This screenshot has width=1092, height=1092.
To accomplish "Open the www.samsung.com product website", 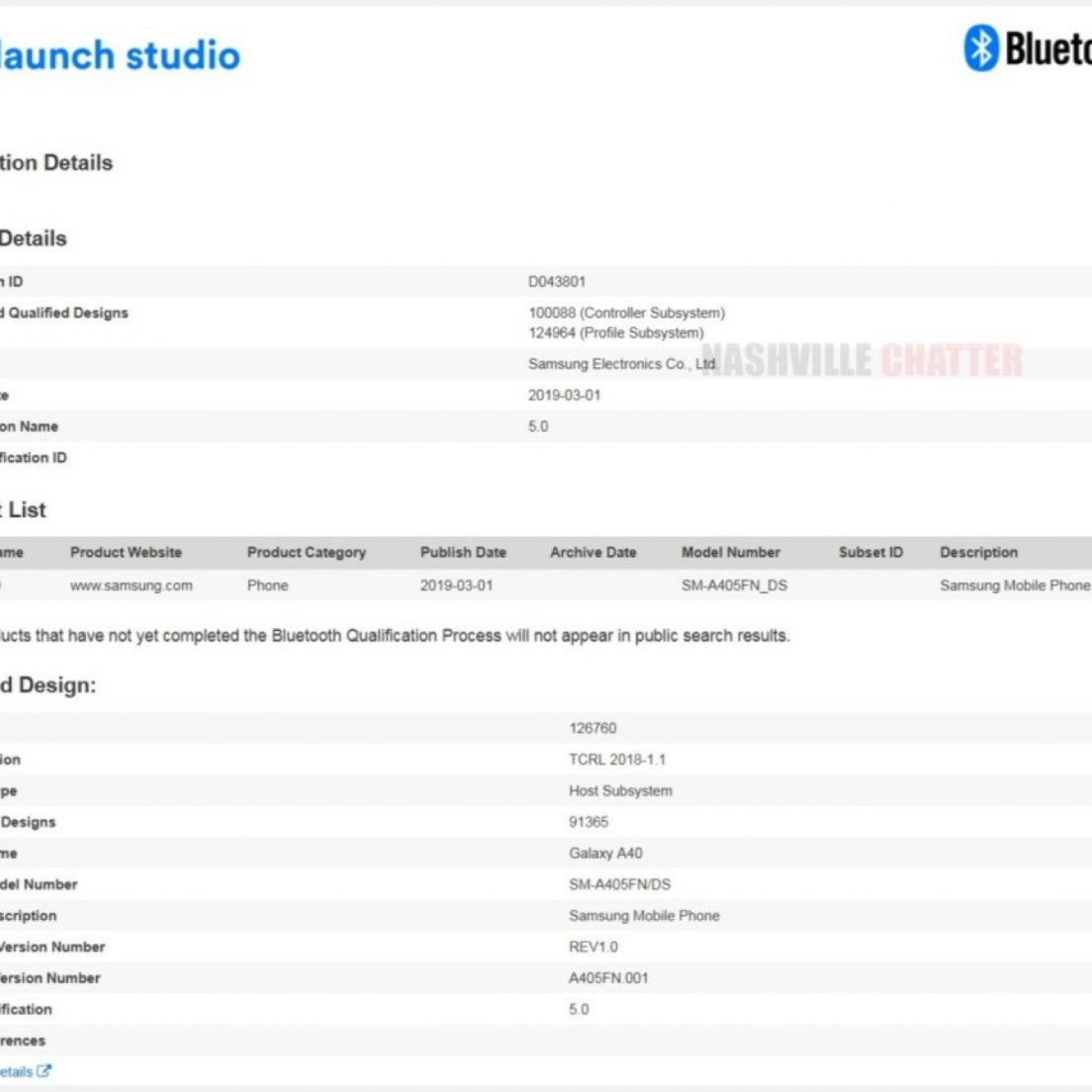I will tap(131, 586).
